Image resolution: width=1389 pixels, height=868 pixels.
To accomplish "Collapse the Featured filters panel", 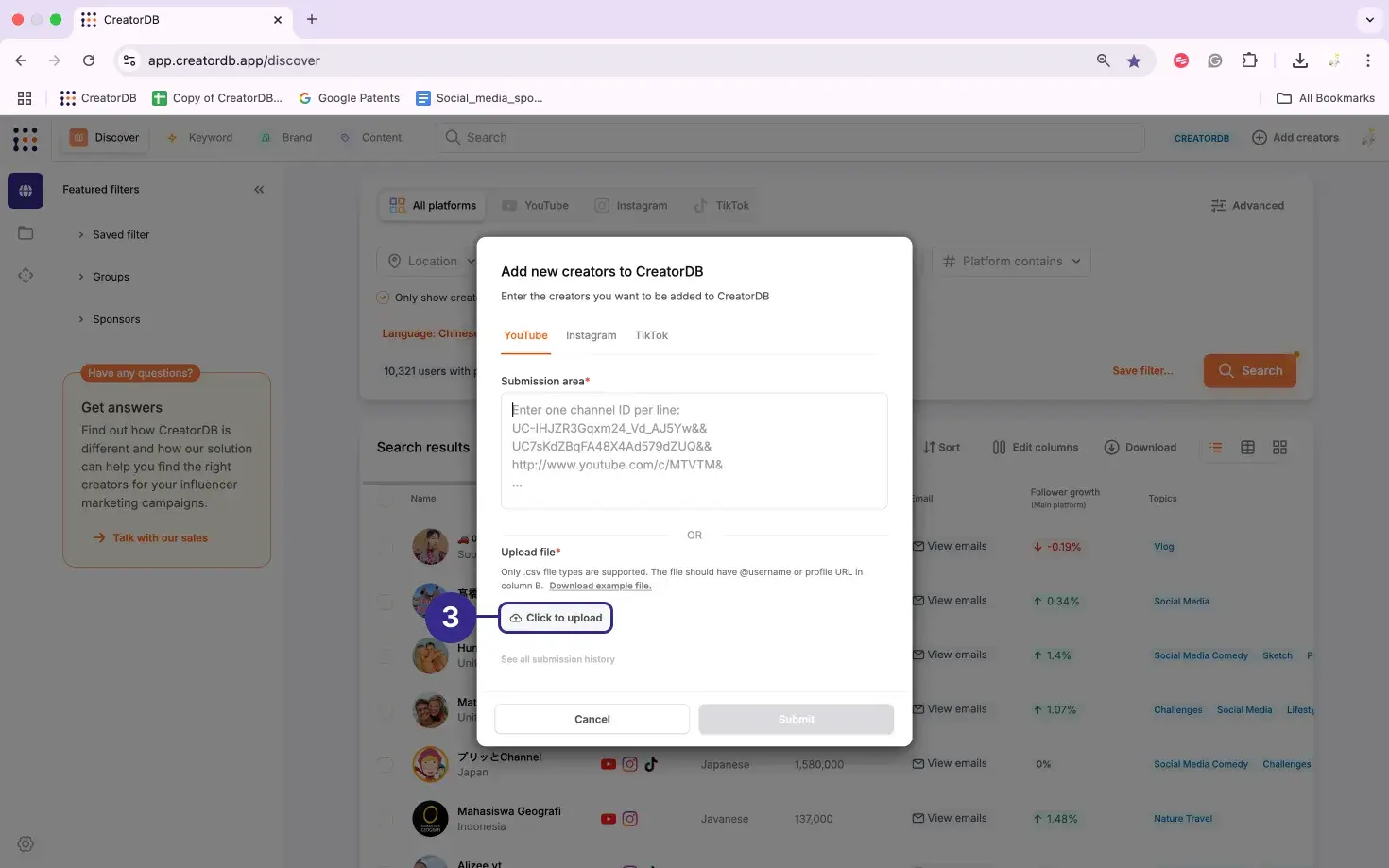I will click(259, 190).
